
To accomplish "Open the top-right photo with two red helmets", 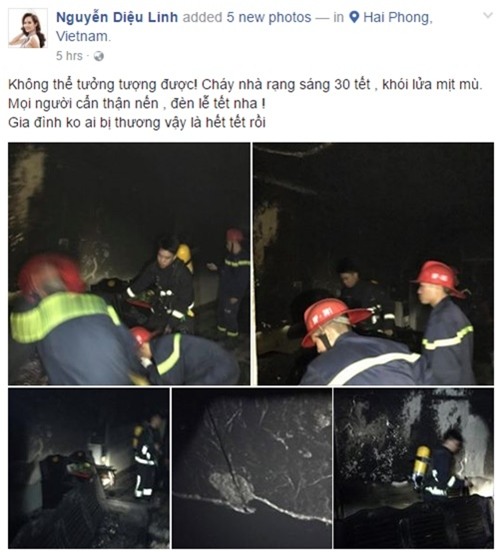I will tap(374, 263).
